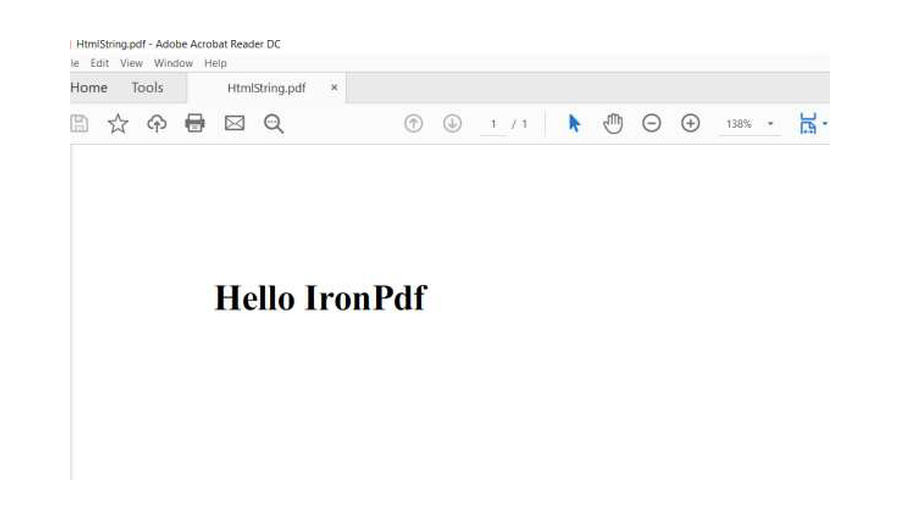Open the Find text magnifier icon
The width and height of the screenshot is (900, 520).
(273, 123)
